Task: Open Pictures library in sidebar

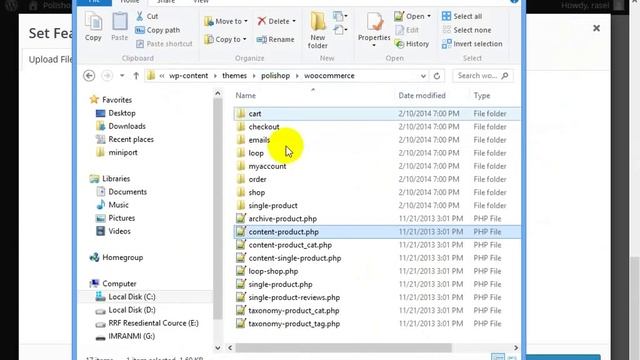Action: tap(116, 218)
